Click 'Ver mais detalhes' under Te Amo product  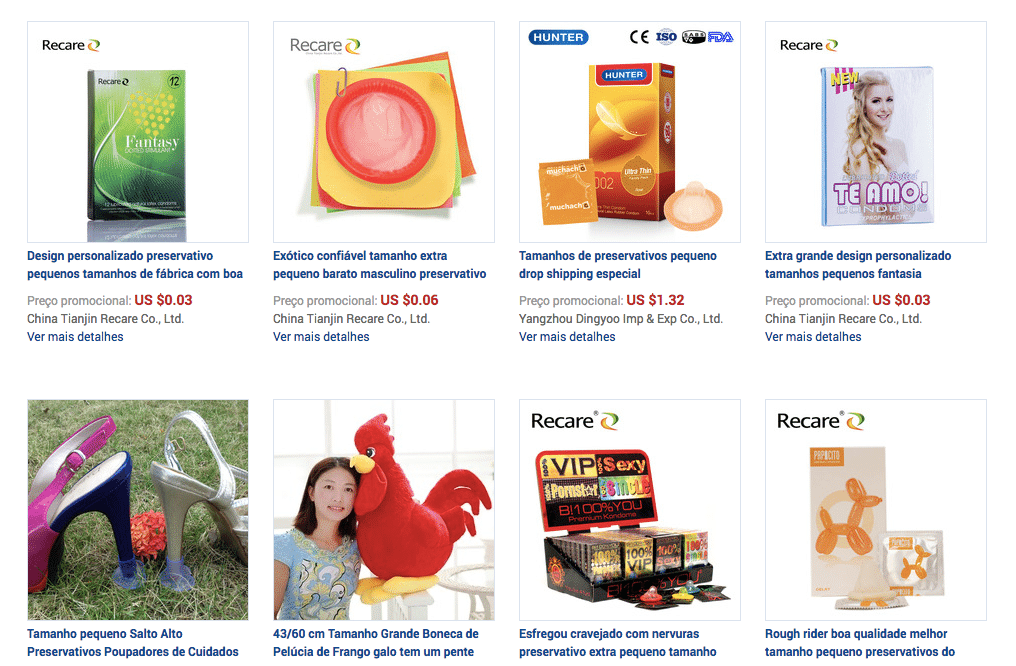pyautogui.click(x=813, y=337)
